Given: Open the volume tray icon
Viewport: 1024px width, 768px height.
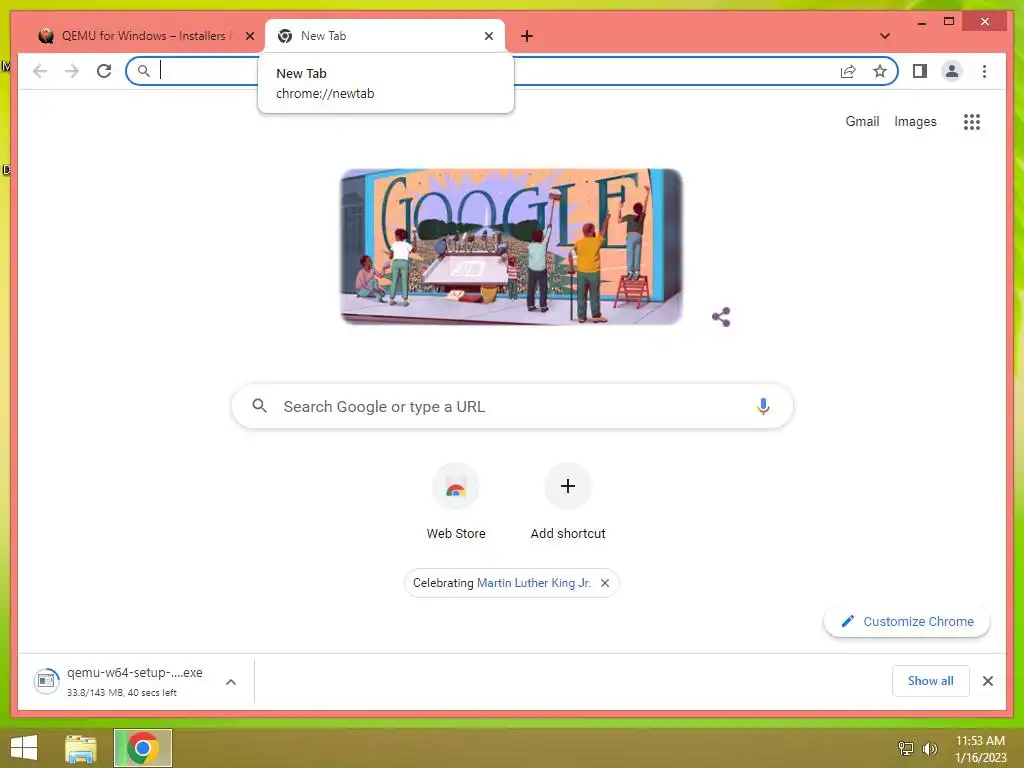Looking at the screenshot, I should pyautogui.click(x=929, y=748).
